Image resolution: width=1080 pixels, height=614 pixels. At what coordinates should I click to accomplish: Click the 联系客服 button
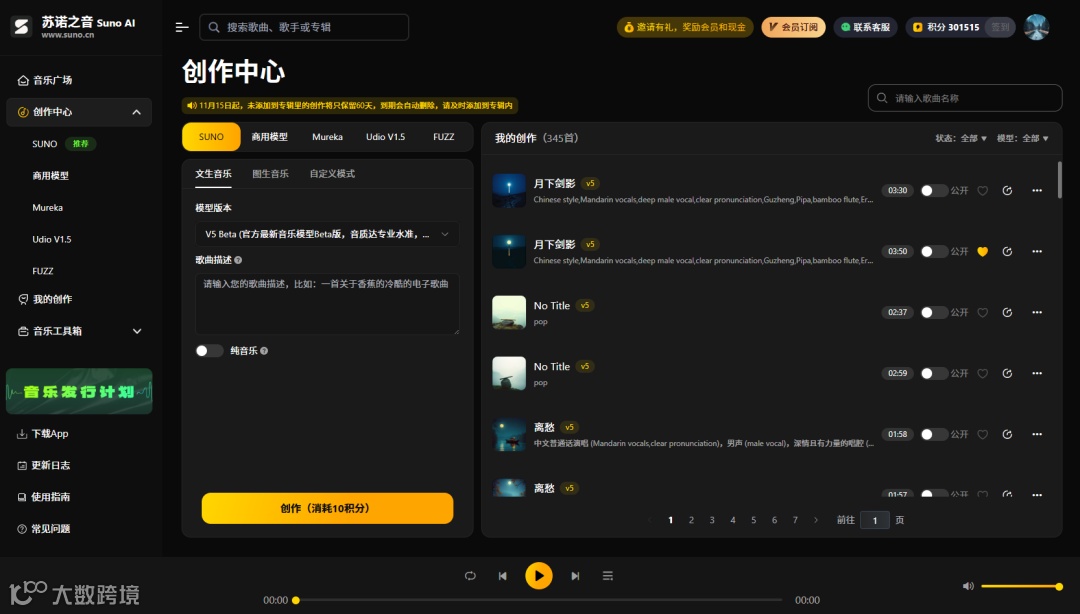866,27
